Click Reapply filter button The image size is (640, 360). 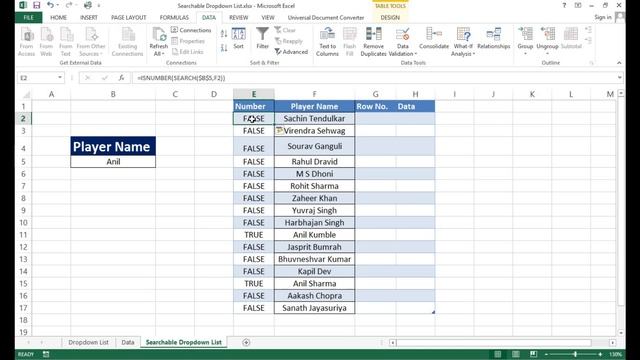[289, 41]
